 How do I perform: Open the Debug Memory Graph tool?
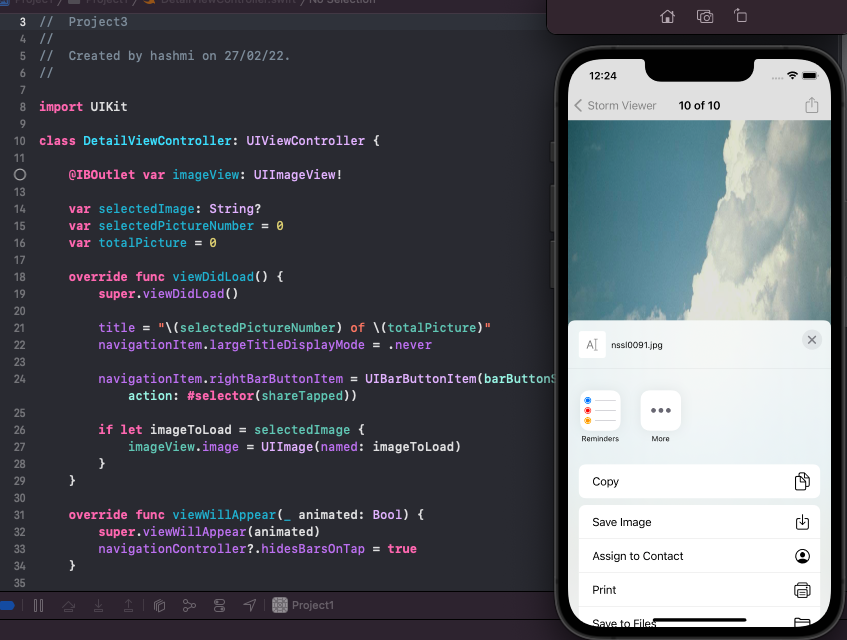[x=189, y=605]
